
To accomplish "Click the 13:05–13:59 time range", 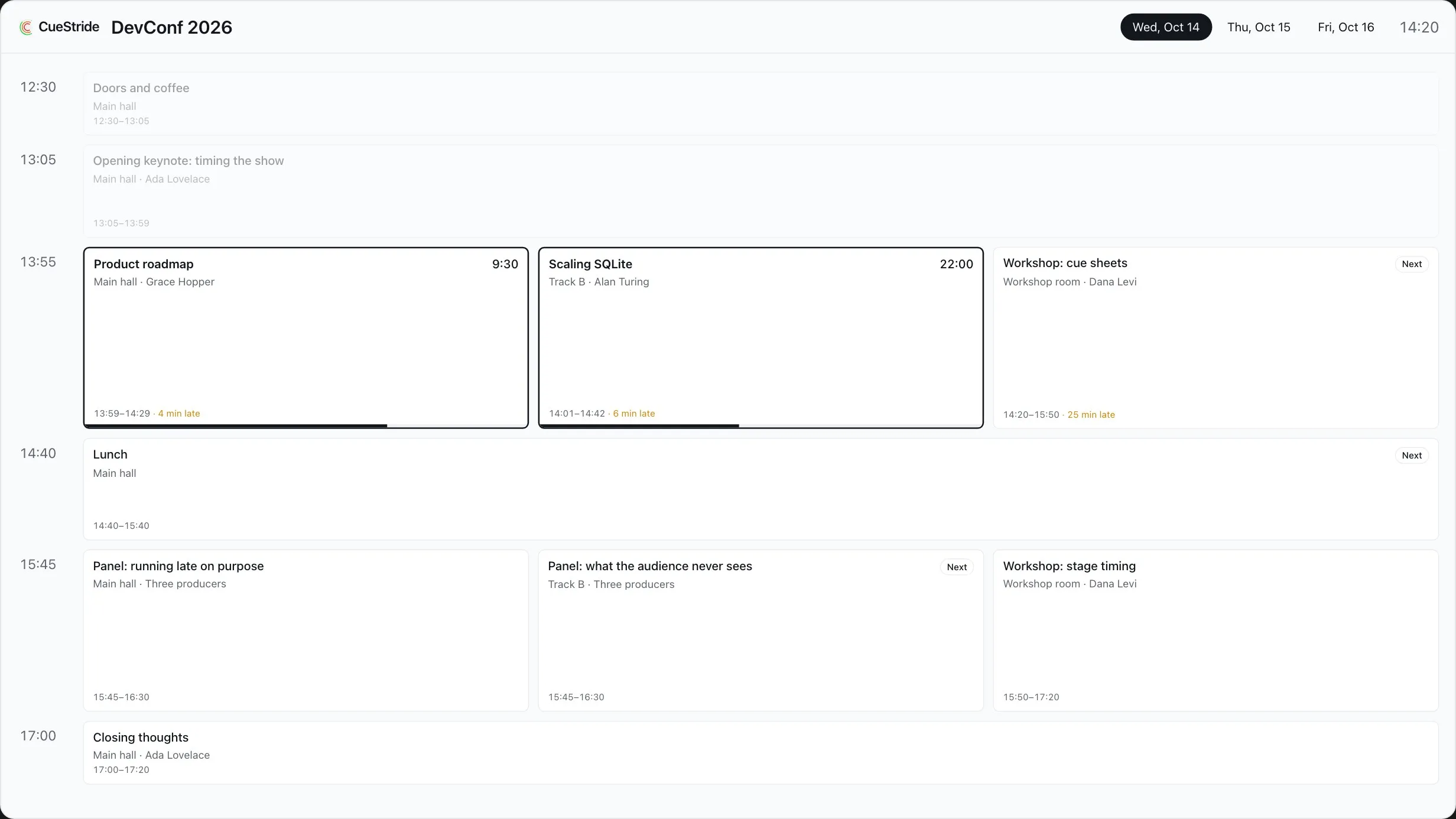I will (x=121, y=223).
